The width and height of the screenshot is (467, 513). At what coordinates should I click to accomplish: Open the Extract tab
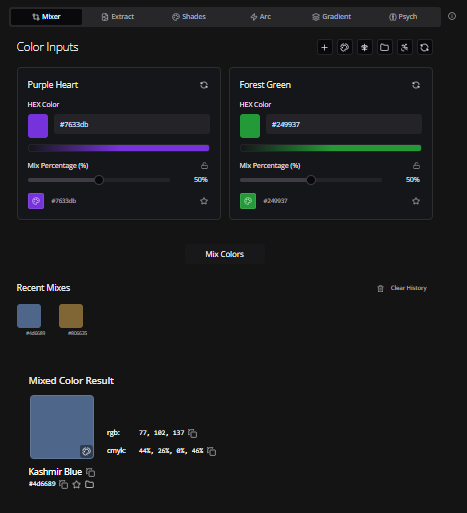click(x=118, y=17)
